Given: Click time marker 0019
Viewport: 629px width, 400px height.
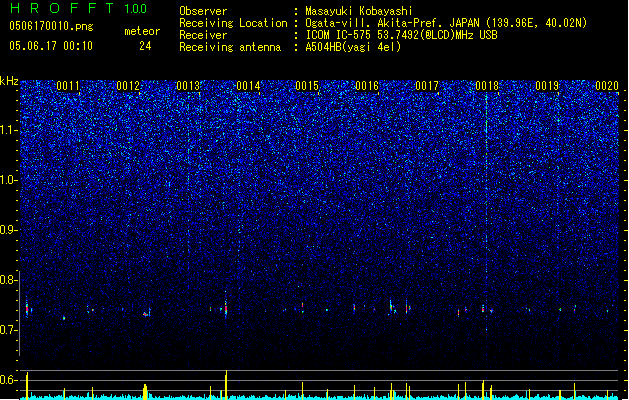Looking at the screenshot, I should click(547, 86).
